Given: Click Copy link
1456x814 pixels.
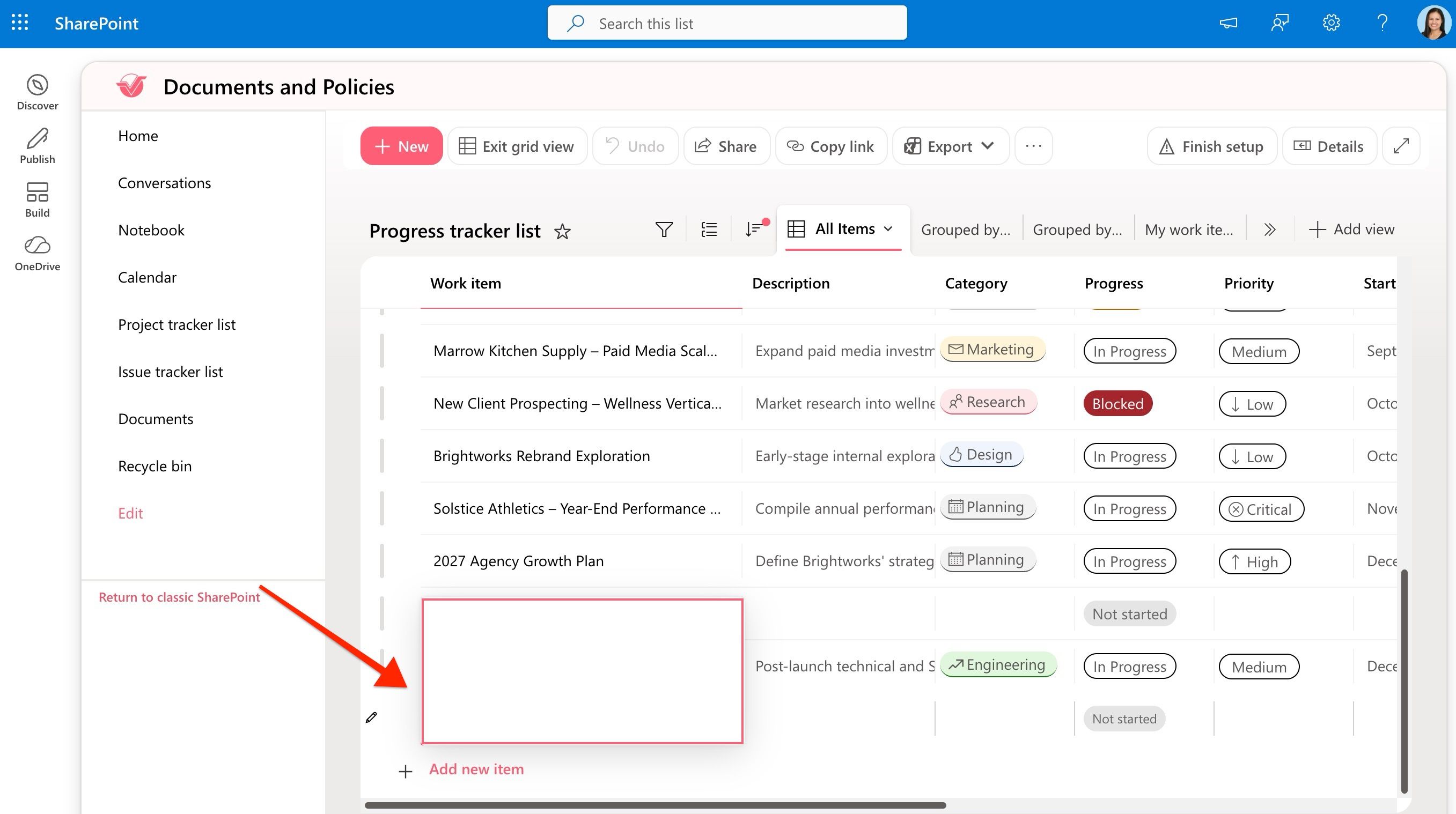Looking at the screenshot, I should (831, 146).
